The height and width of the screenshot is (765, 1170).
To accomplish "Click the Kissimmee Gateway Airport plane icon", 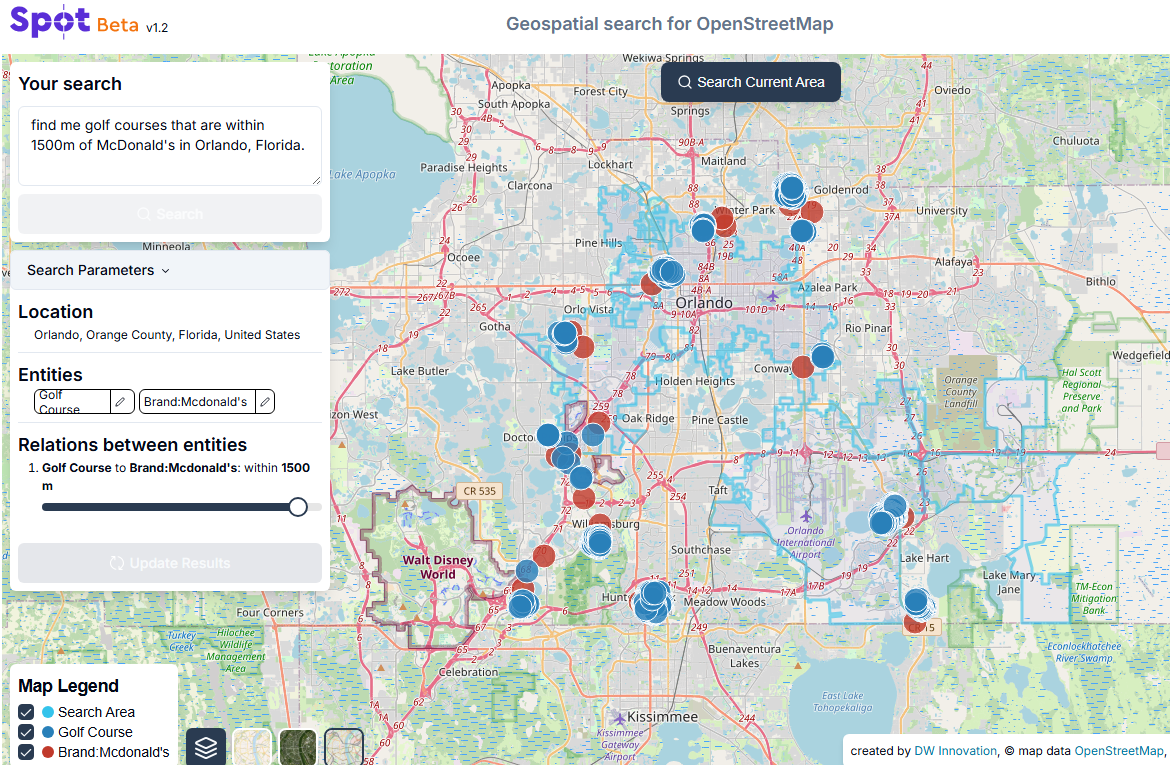I will point(620,718).
